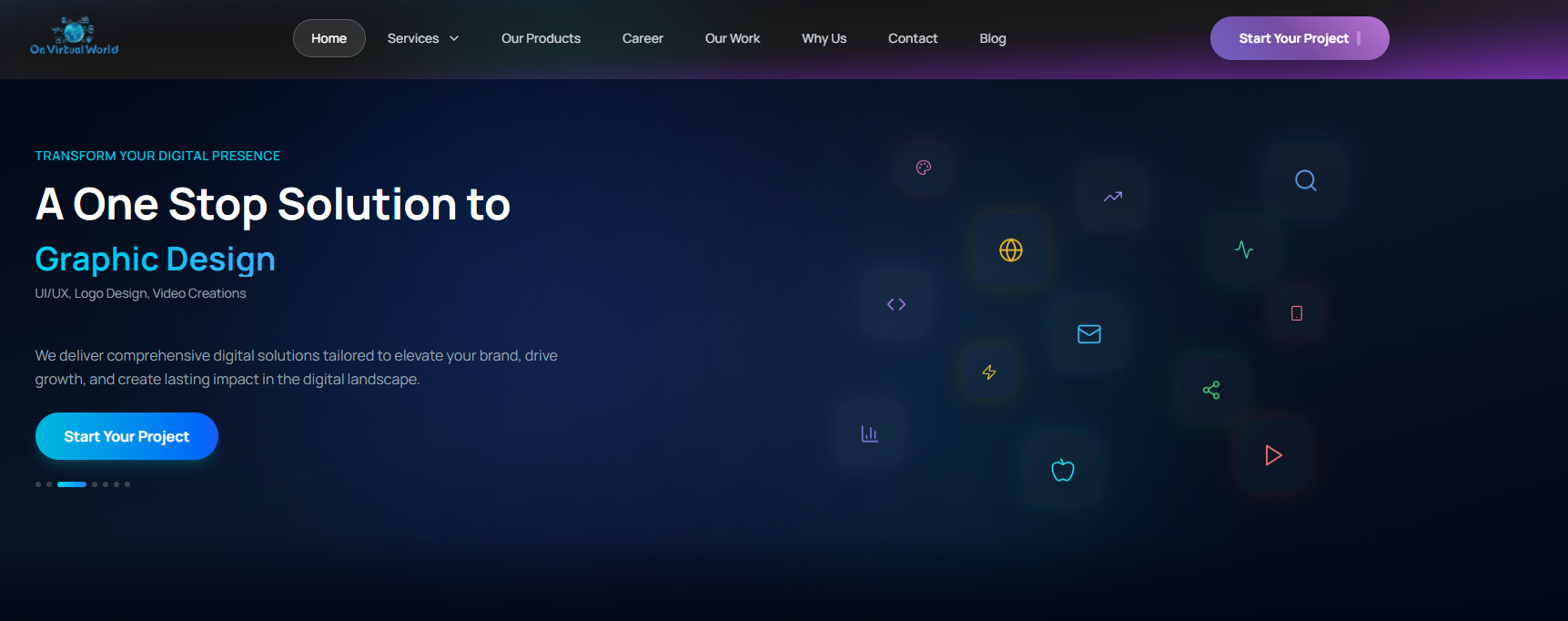Click the red play triangle icon
The image size is (1568, 621).
click(1273, 455)
